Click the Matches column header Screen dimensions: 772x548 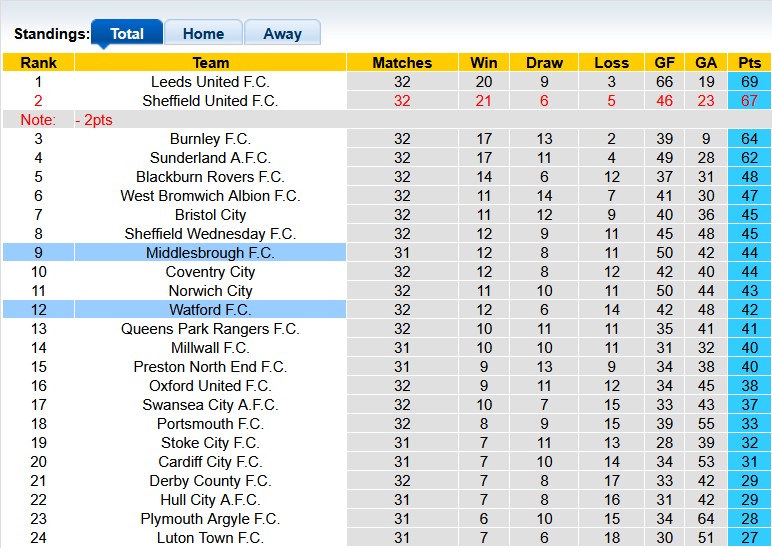coord(402,62)
